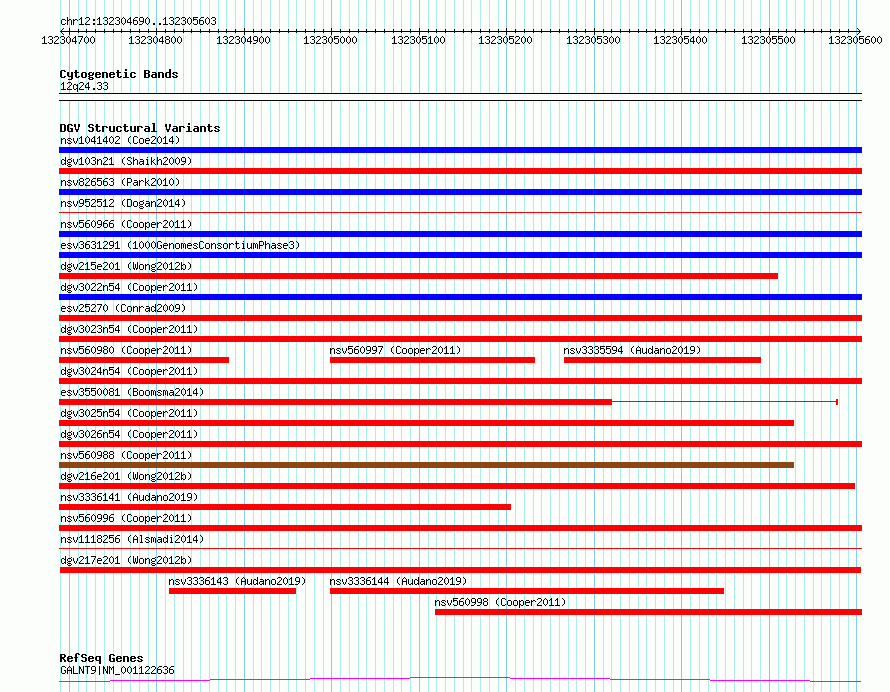Click nsv560997 (Cooper2011) label
The image size is (890, 692).
(395, 350)
